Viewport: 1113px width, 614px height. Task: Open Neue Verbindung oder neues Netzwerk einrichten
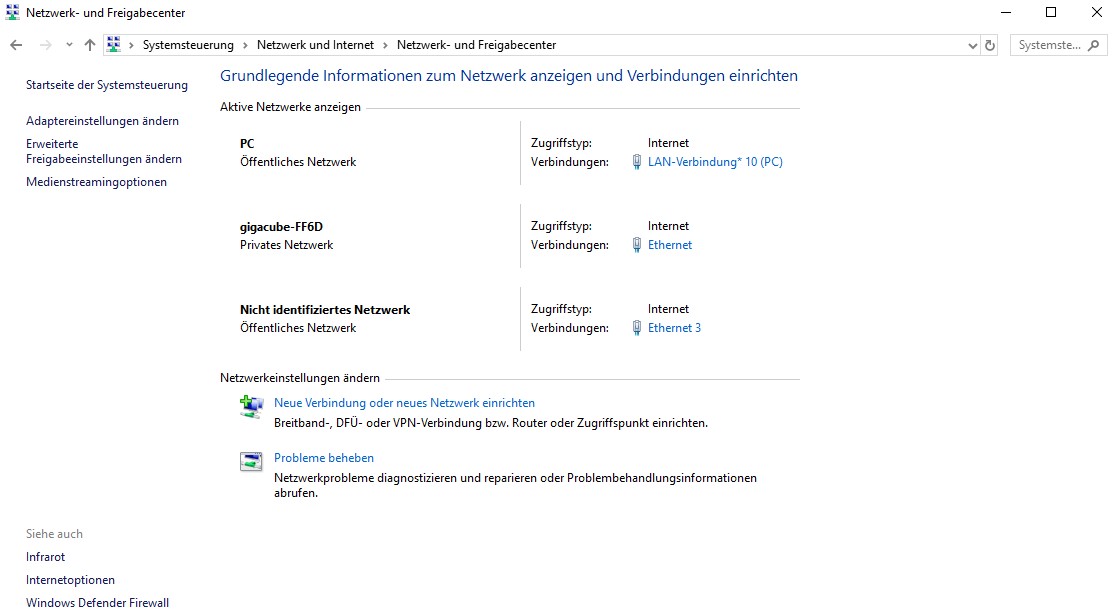404,402
